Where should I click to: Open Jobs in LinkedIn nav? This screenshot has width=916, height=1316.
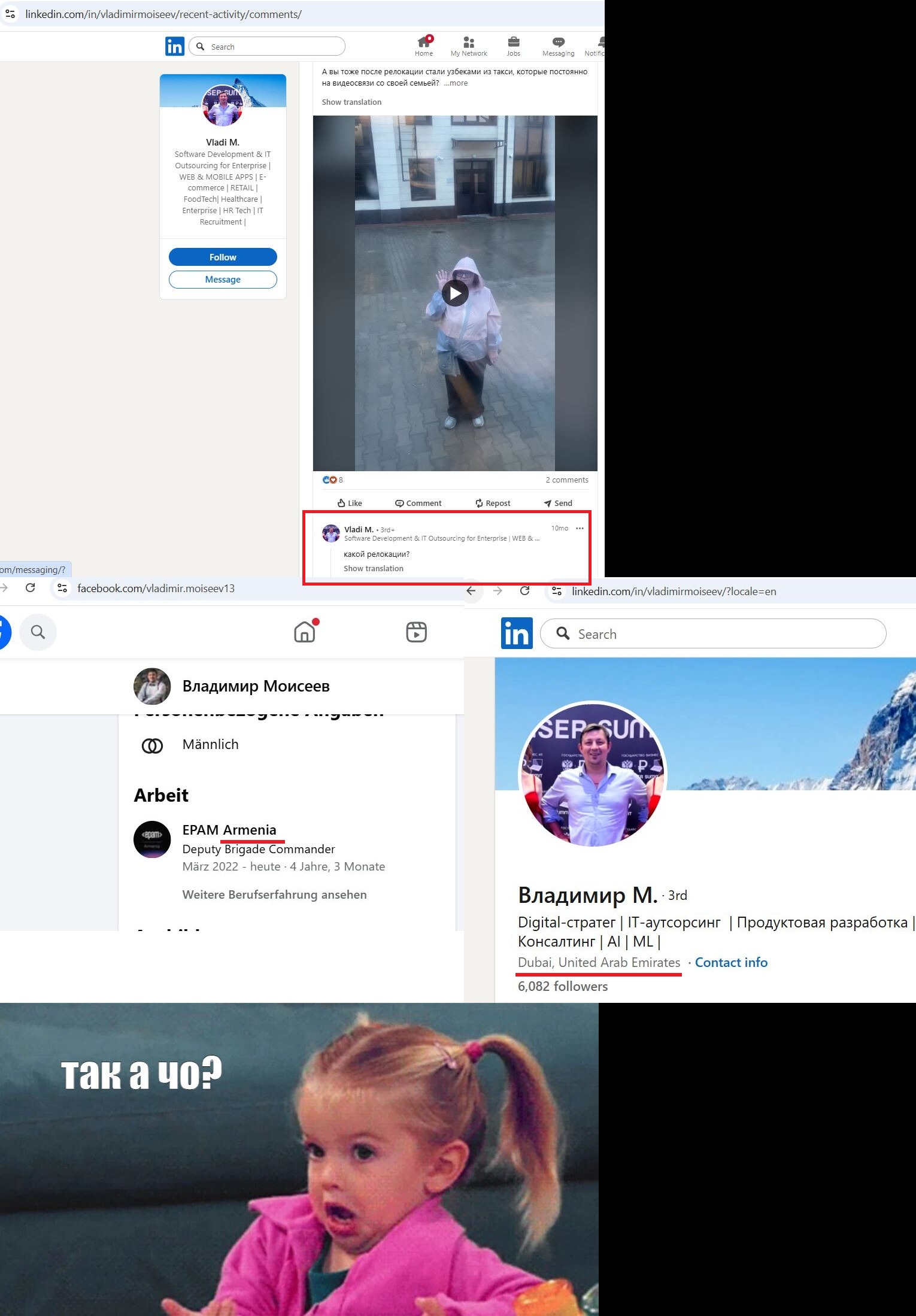[514, 46]
